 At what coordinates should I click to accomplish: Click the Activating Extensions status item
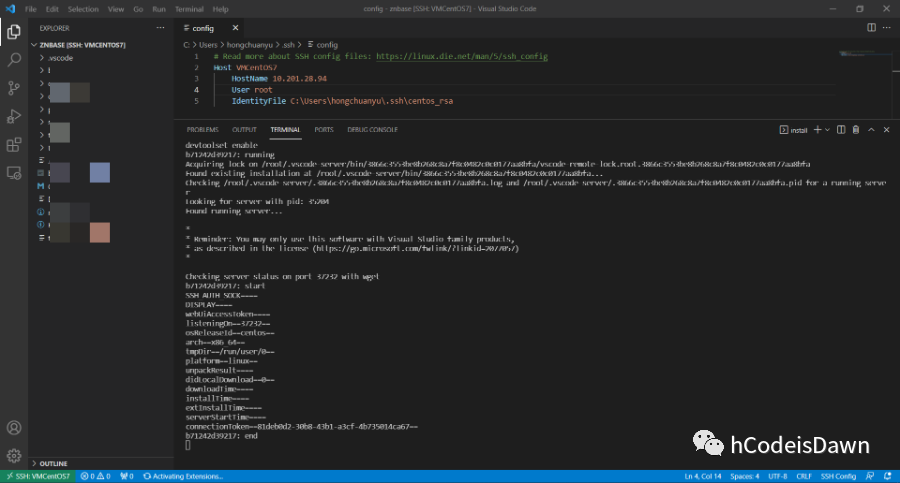[x=183, y=476]
